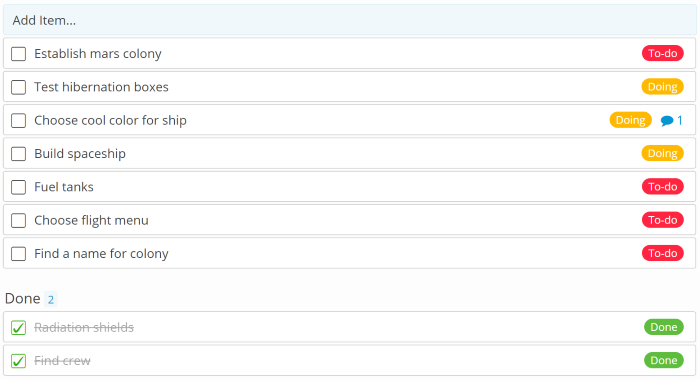Open the Find a name for colony task

pyautogui.click(x=101, y=254)
